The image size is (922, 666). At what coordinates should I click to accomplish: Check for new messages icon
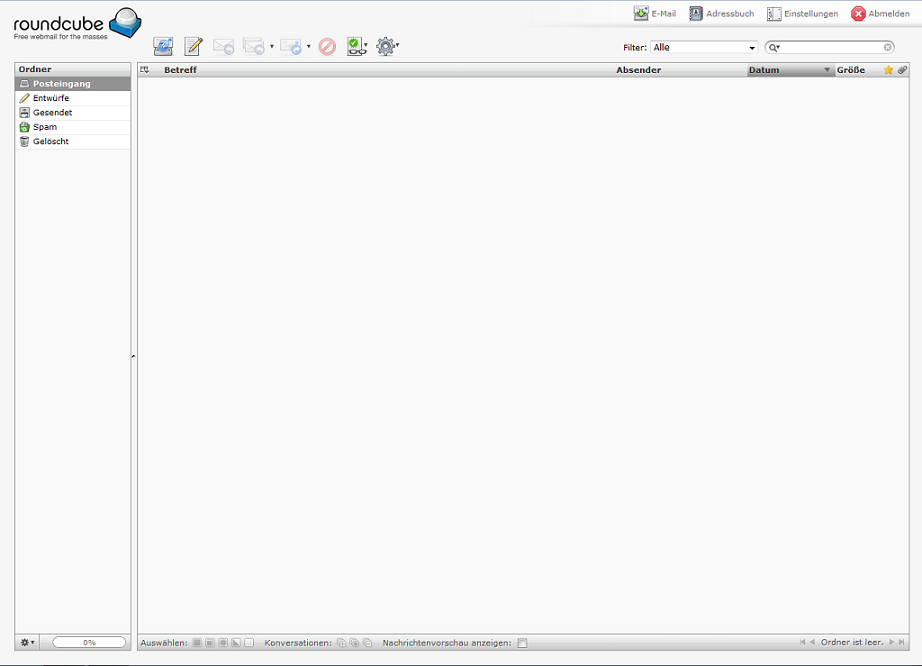click(163, 46)
